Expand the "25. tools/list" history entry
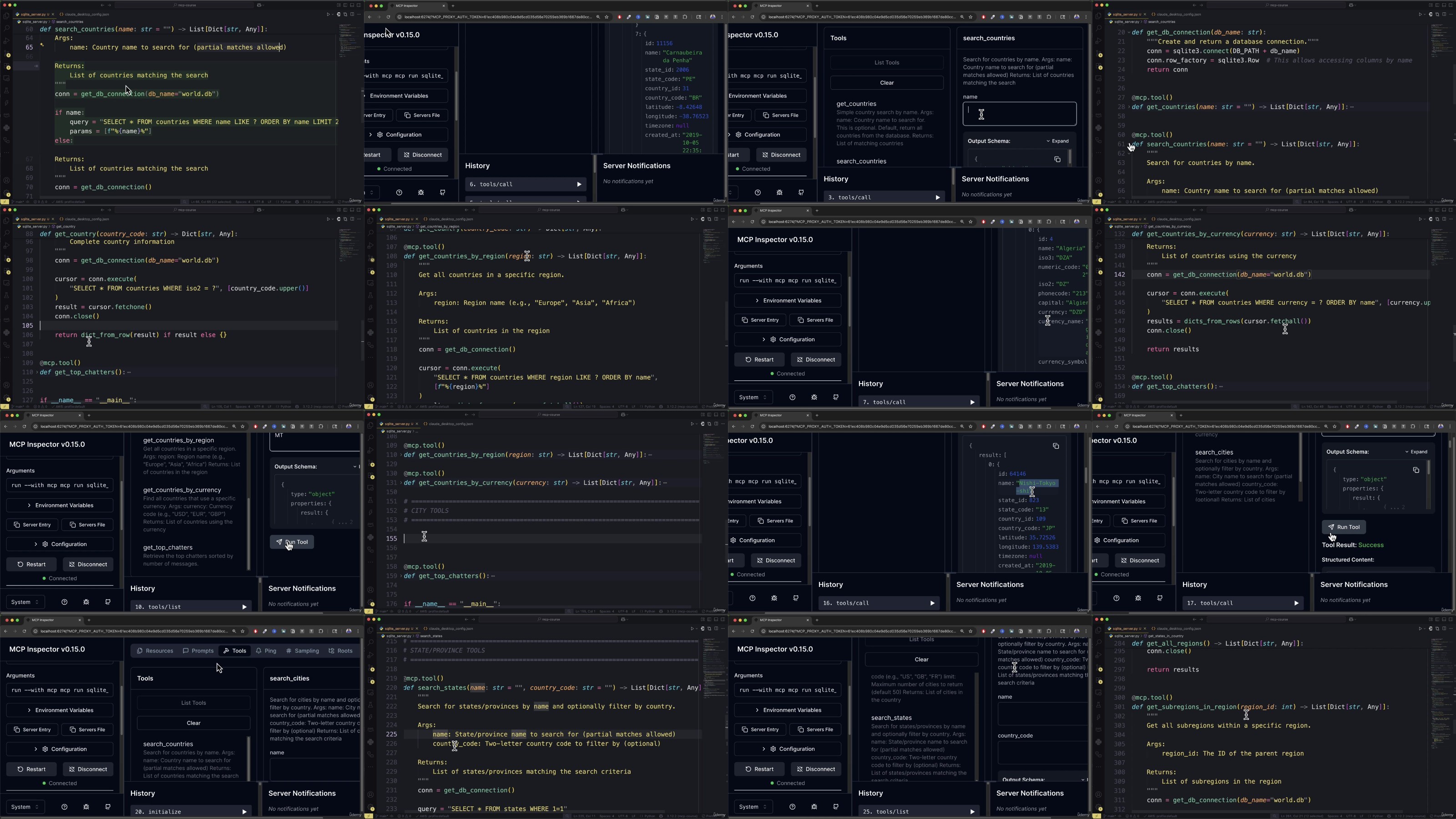This screenshot has height=819, width=1456. point(919,811)
